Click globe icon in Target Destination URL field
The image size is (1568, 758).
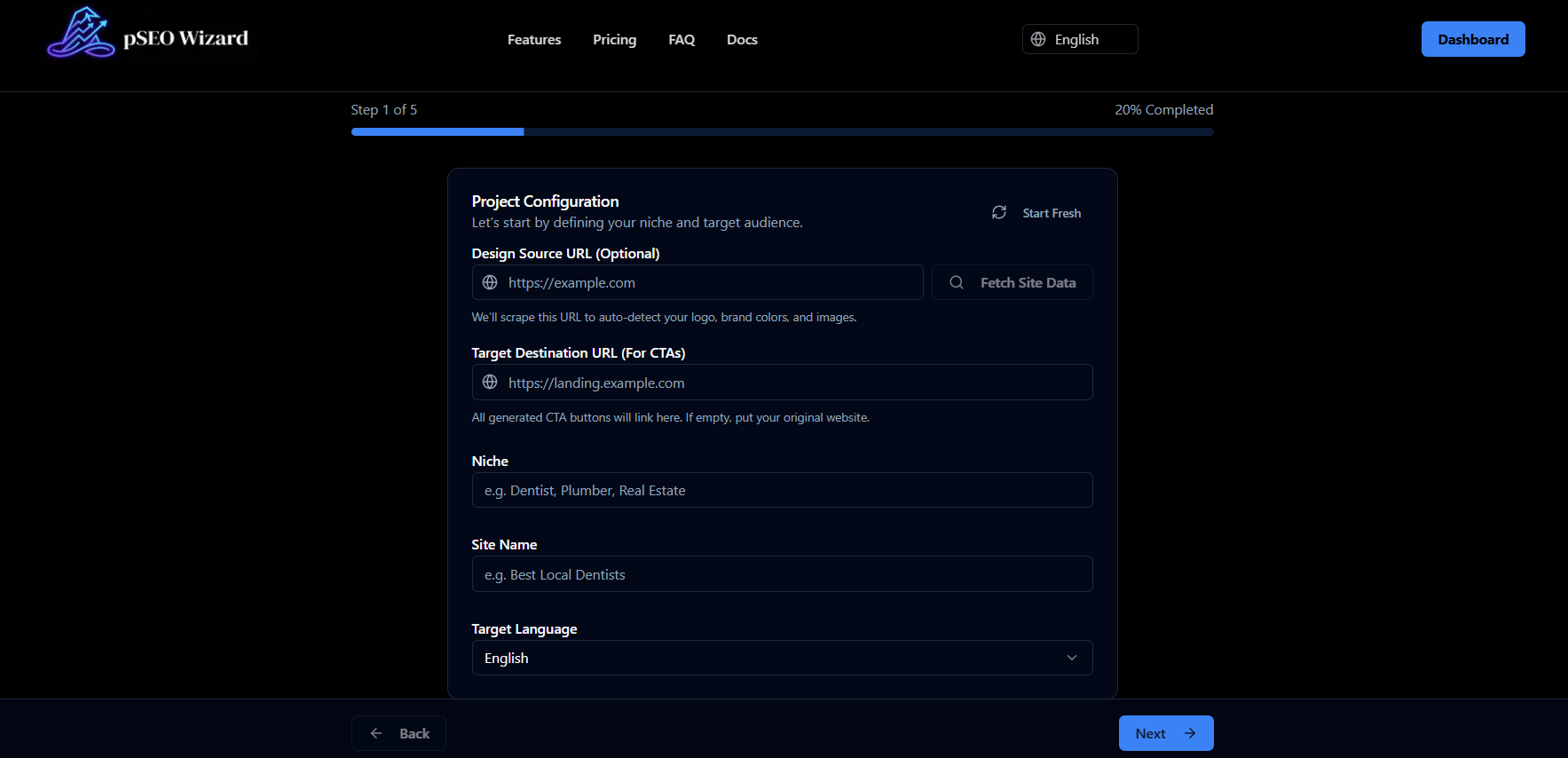coord(490,383)
